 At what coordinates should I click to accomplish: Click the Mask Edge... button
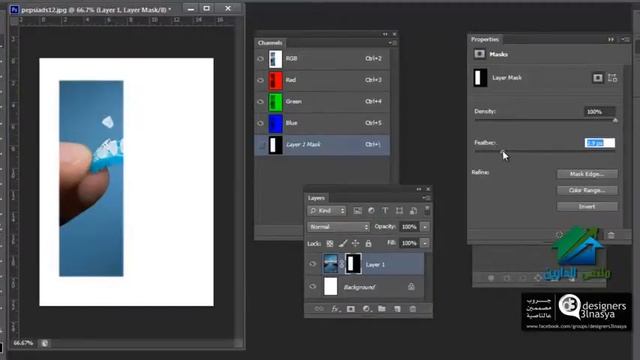pyautogui.click(x=587, y=174)
